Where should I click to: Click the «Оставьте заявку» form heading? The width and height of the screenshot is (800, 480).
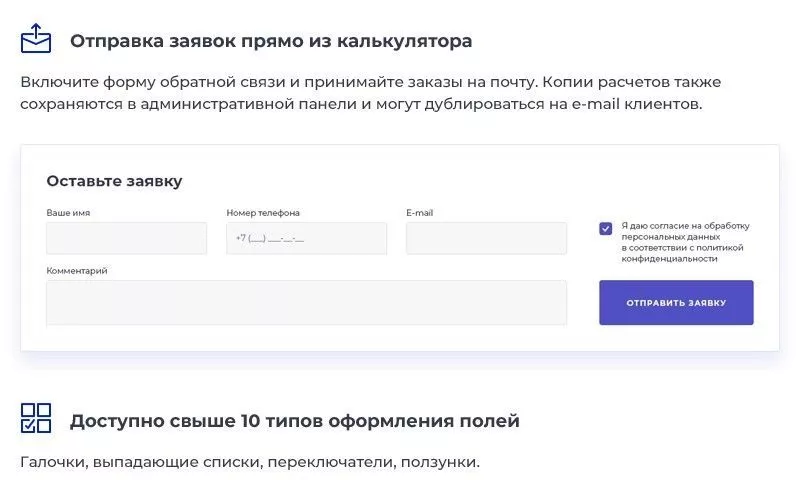114,181
